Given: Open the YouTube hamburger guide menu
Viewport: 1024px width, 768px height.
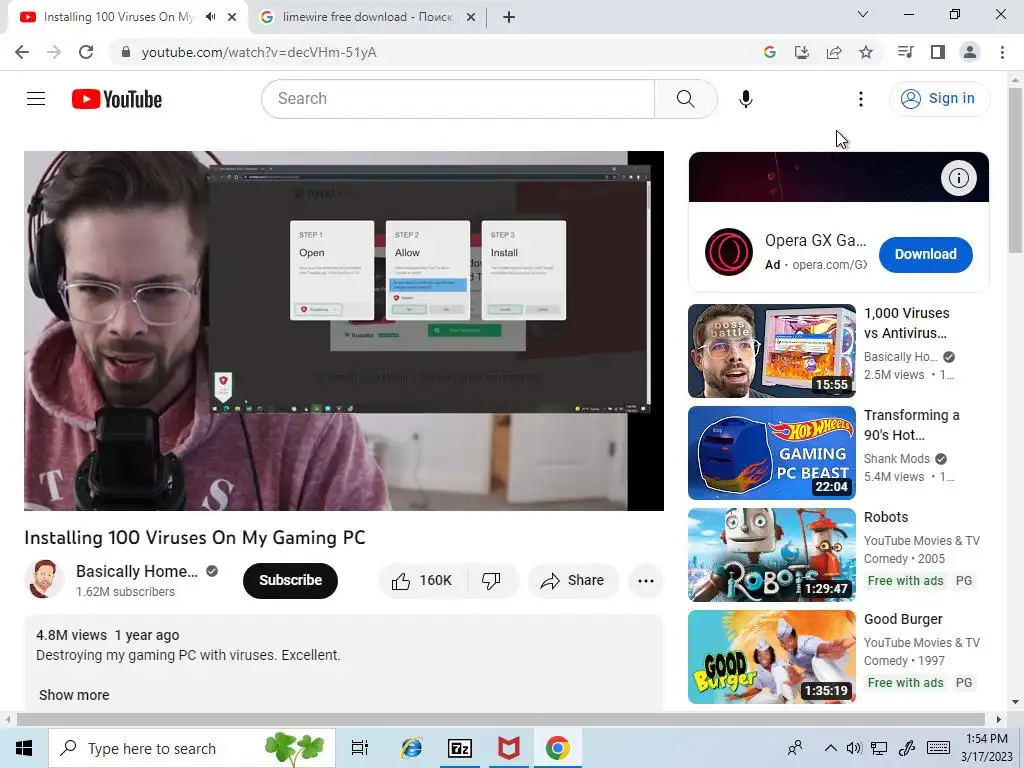Looking at the screenshot, I should [x=36, y=99].
